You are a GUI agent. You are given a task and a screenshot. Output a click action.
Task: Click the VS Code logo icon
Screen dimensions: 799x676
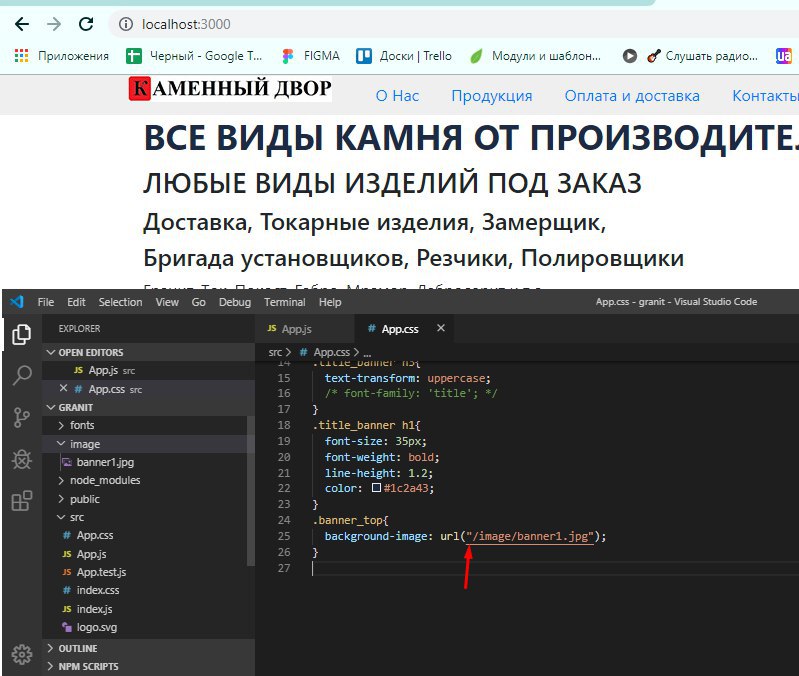(x=17, y=302)
